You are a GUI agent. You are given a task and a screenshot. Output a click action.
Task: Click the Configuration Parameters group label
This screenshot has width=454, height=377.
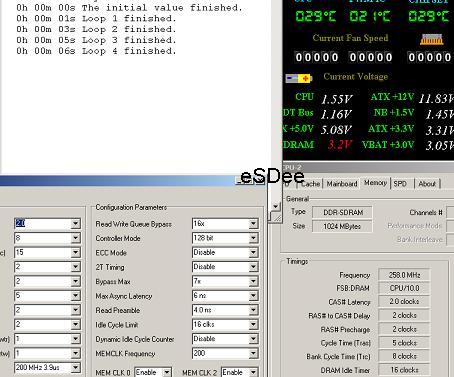[131, 207]
